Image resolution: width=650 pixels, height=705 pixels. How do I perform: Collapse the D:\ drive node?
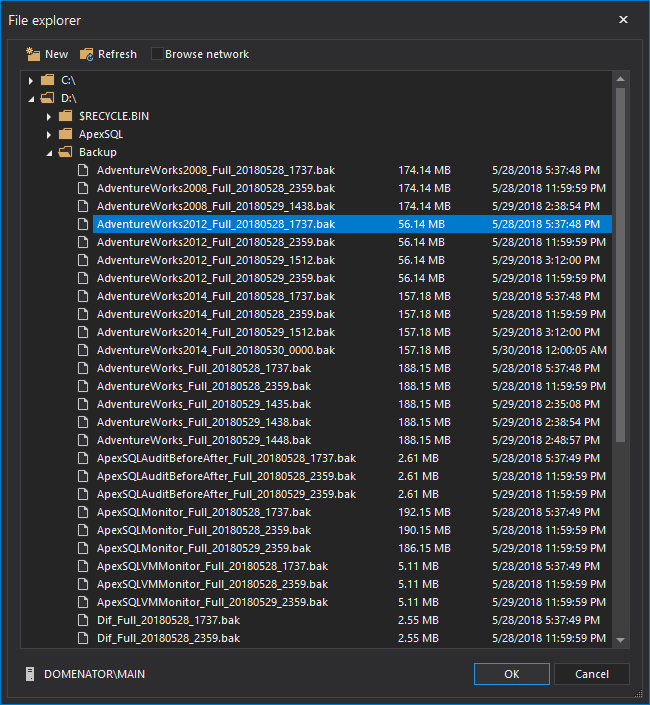coord(31,98)
